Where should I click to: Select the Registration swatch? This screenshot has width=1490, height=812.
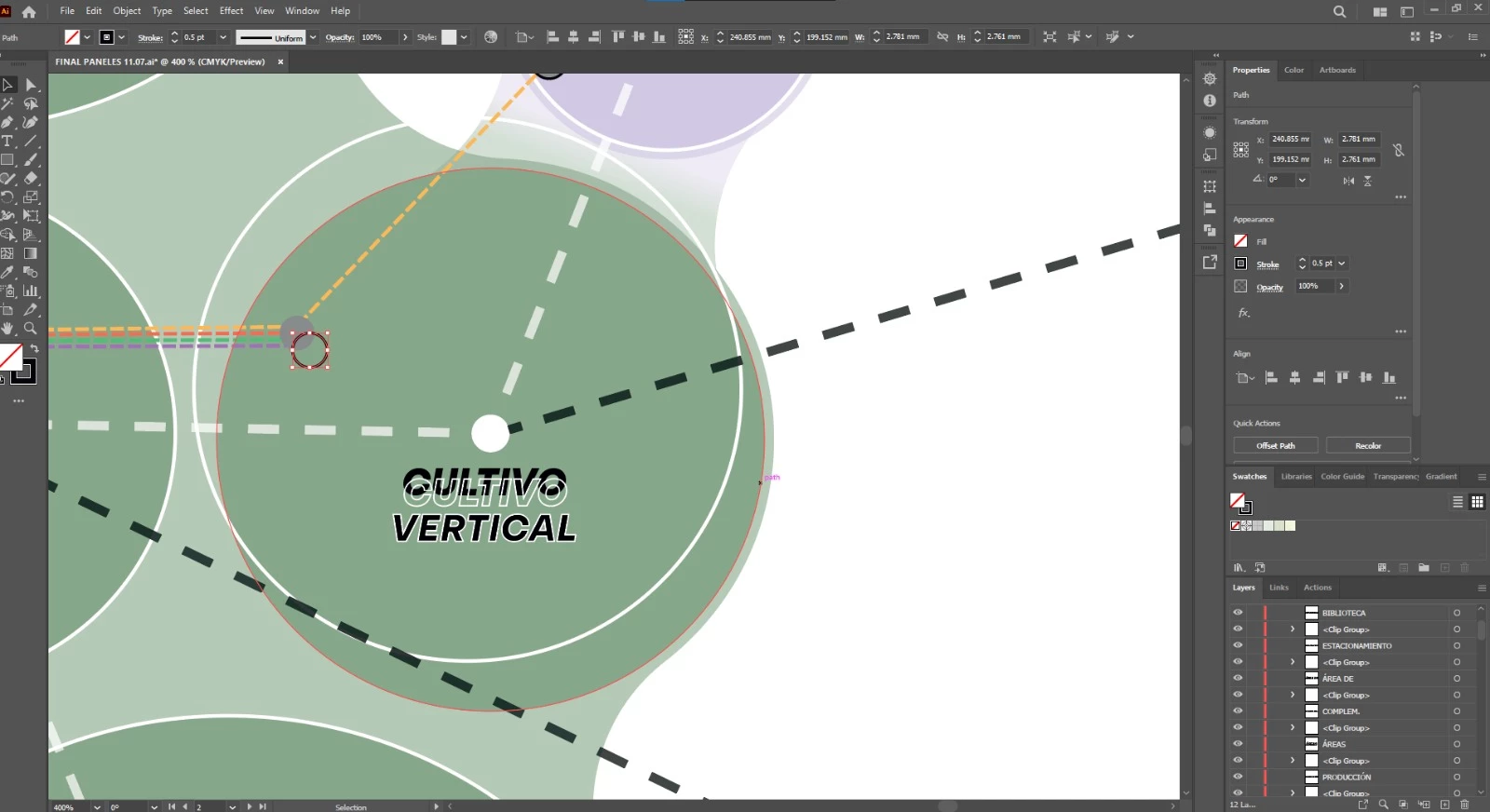click(1246, 526)
